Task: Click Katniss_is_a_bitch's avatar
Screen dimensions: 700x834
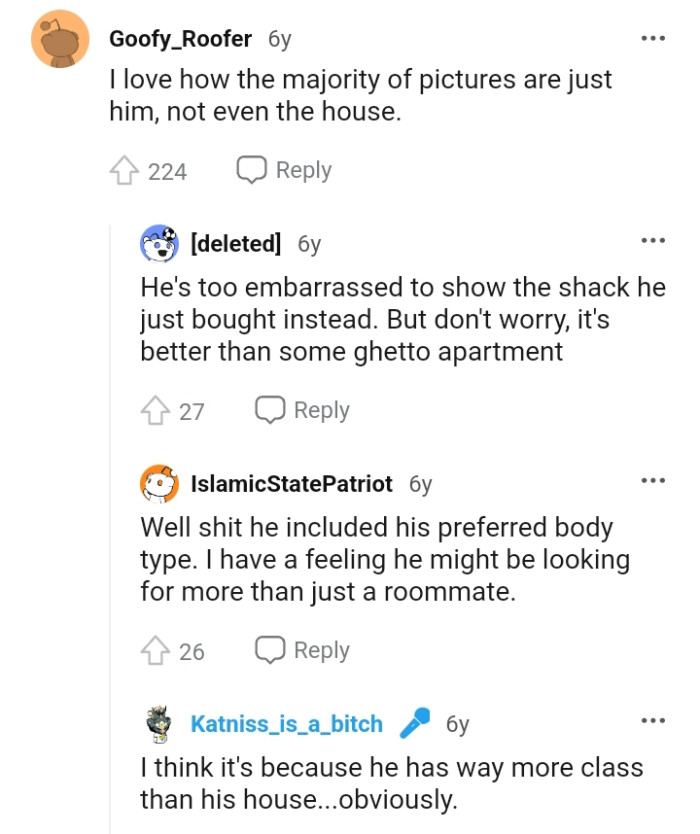Action: 157,723
